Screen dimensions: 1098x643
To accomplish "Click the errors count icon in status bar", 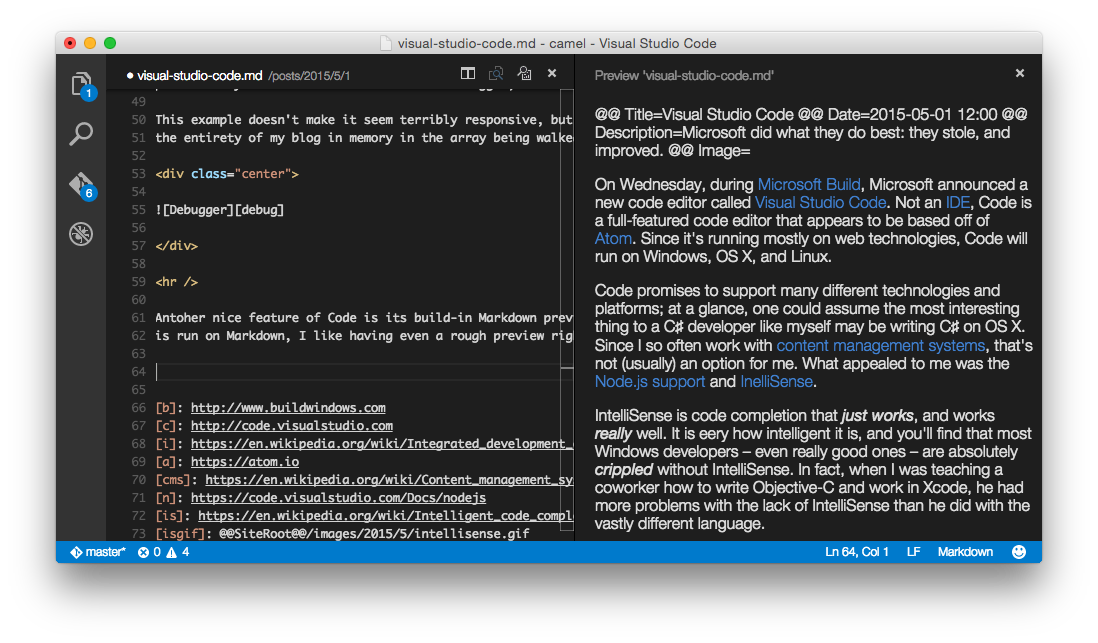I will [x=144, y=552].
